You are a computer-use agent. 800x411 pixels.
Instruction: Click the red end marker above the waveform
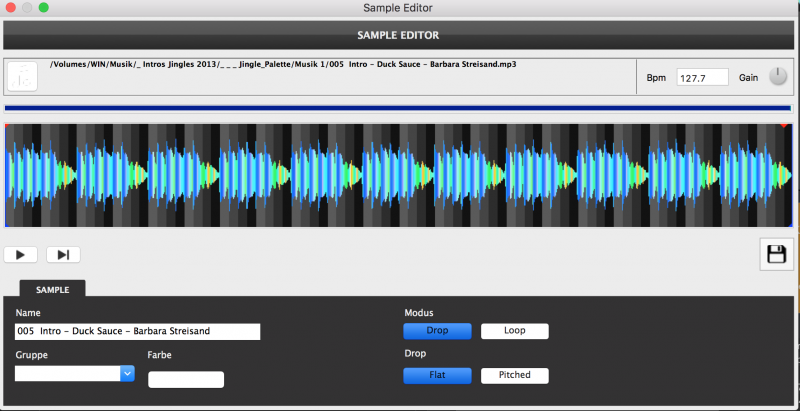click(783, 126)
